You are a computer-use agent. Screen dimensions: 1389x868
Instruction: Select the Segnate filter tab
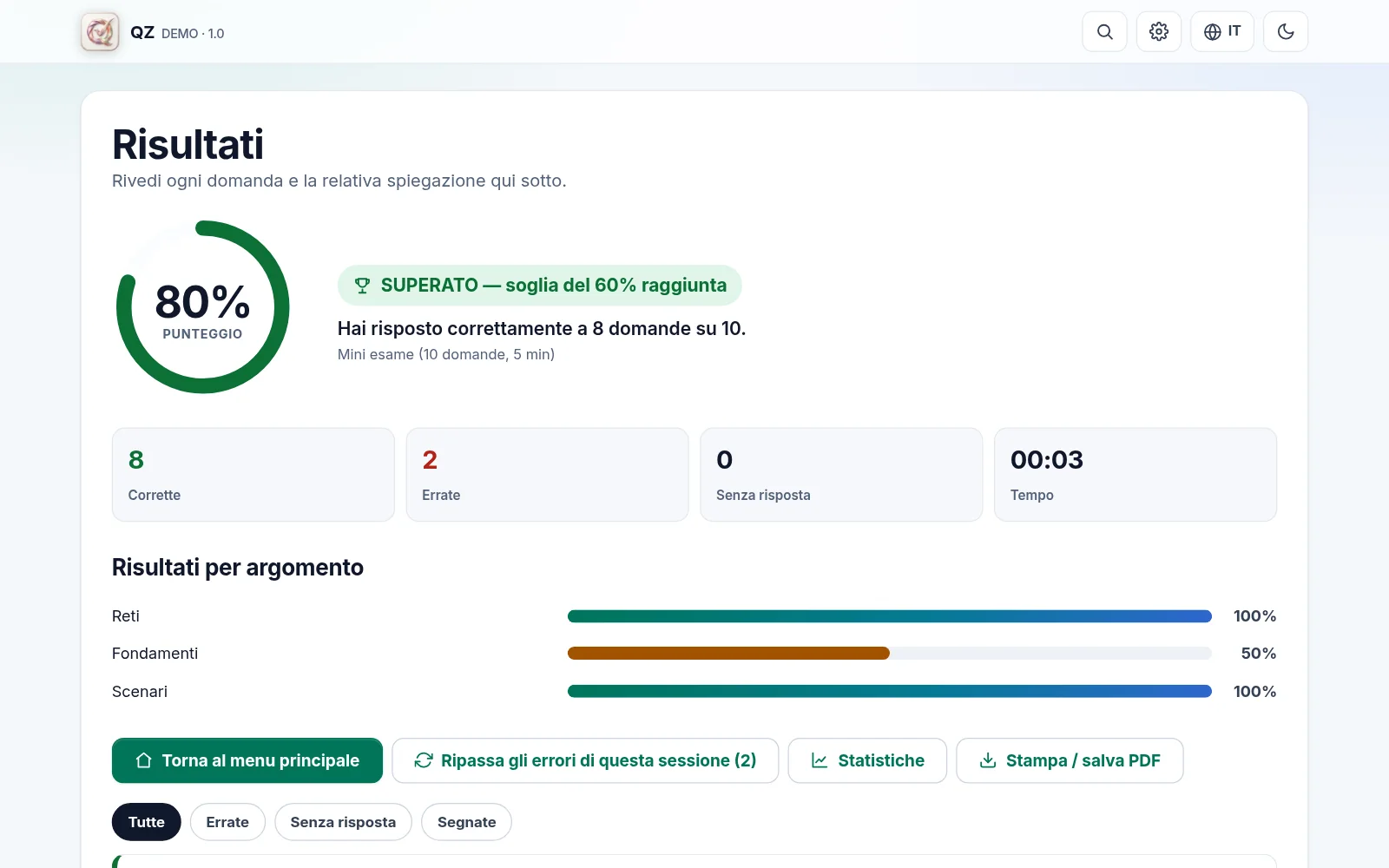coord(466,822)
